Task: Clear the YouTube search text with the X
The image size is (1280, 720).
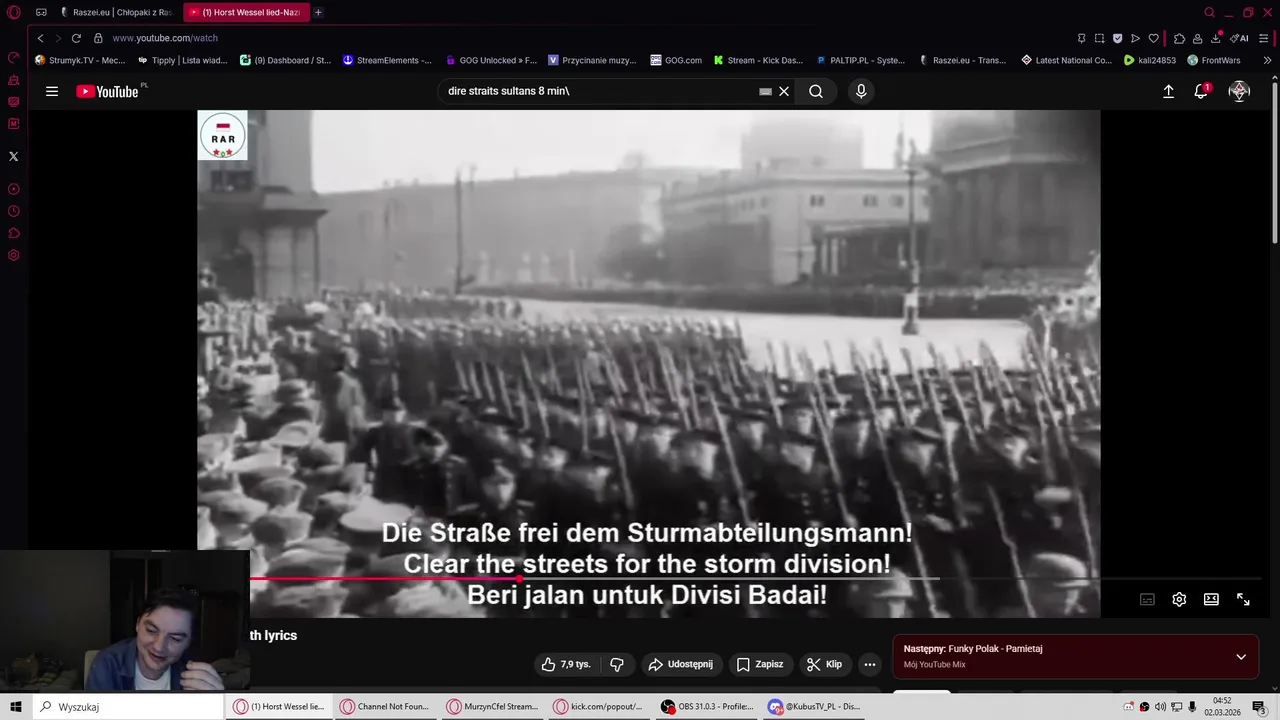Action: click(784, 91)
